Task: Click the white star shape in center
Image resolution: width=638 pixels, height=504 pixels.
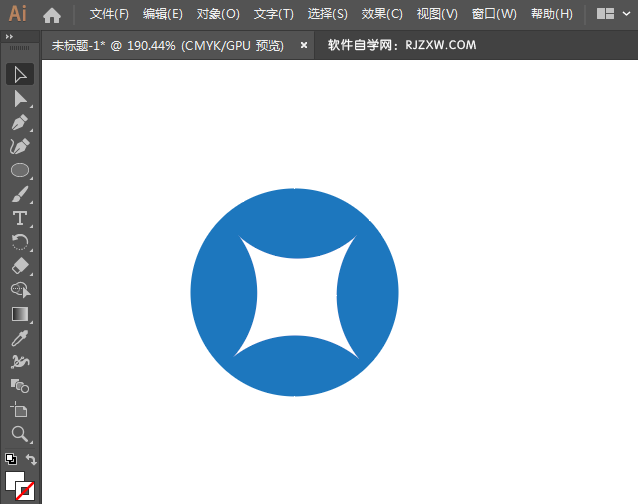Action: 296,296
